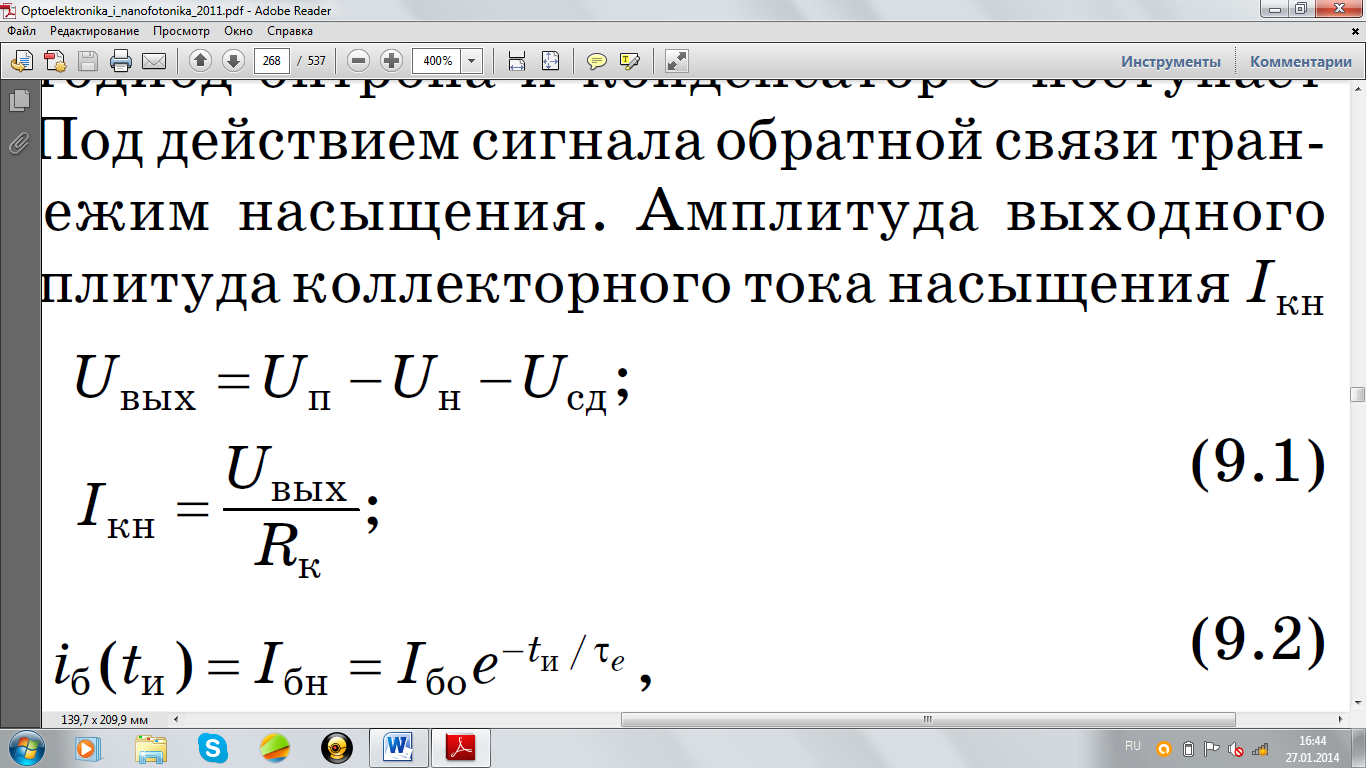Click the orange Avast tray icon

[1164, 748]
